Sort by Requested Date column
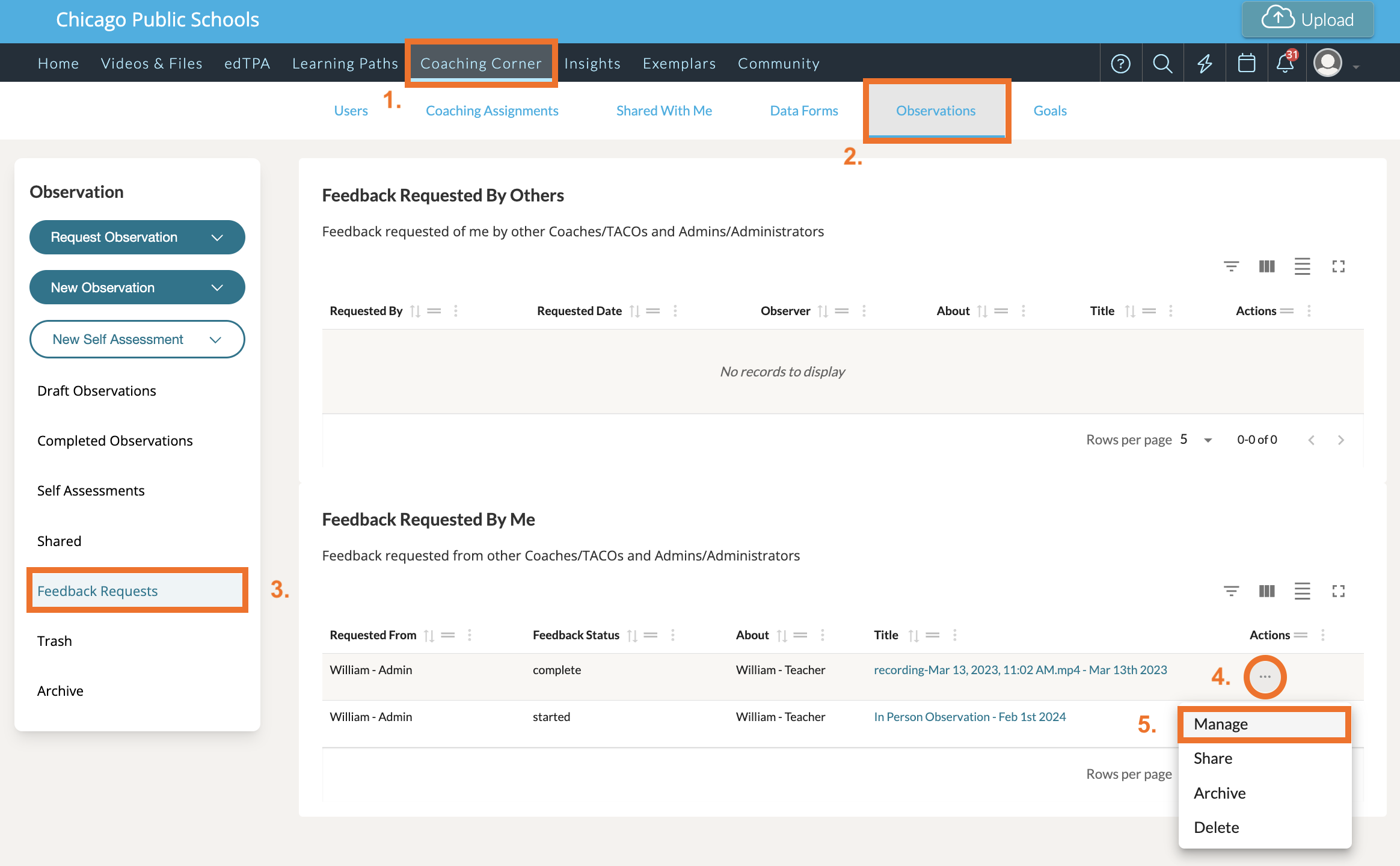This screenshot has width=1400, height=866. click(634, 311)
